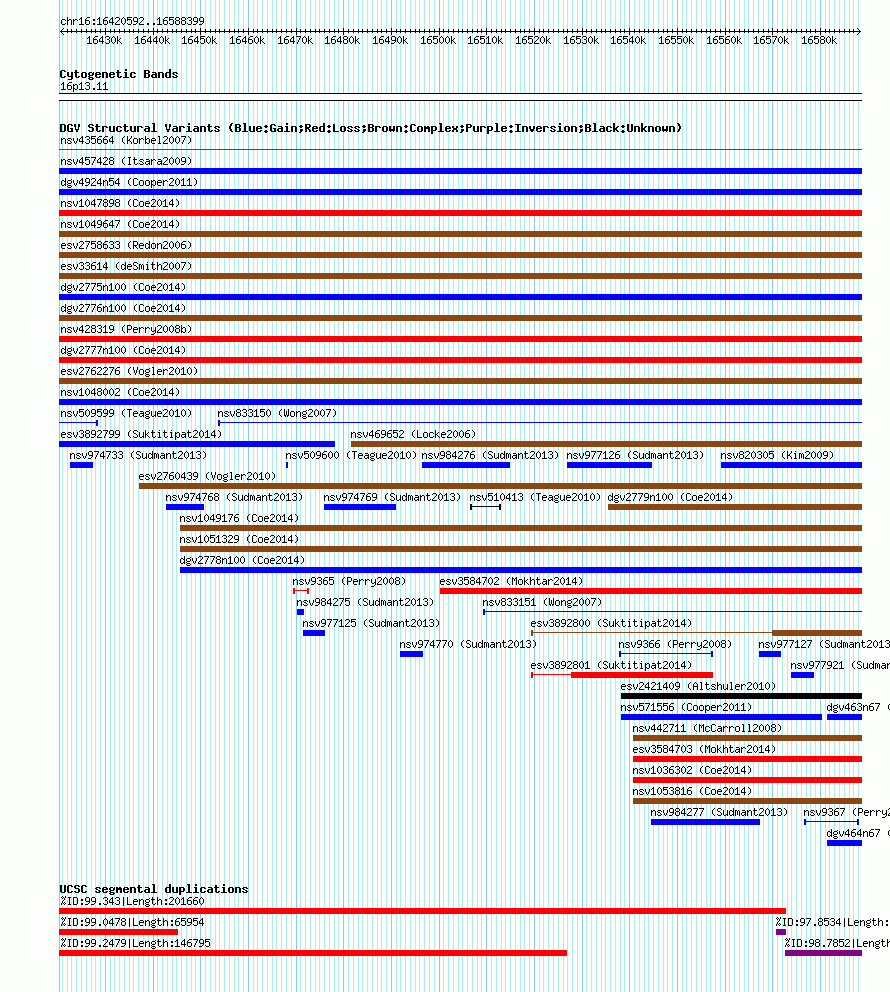Click the 16500k ruler position marker
This screenshot has width=890, height=992.
438,40
